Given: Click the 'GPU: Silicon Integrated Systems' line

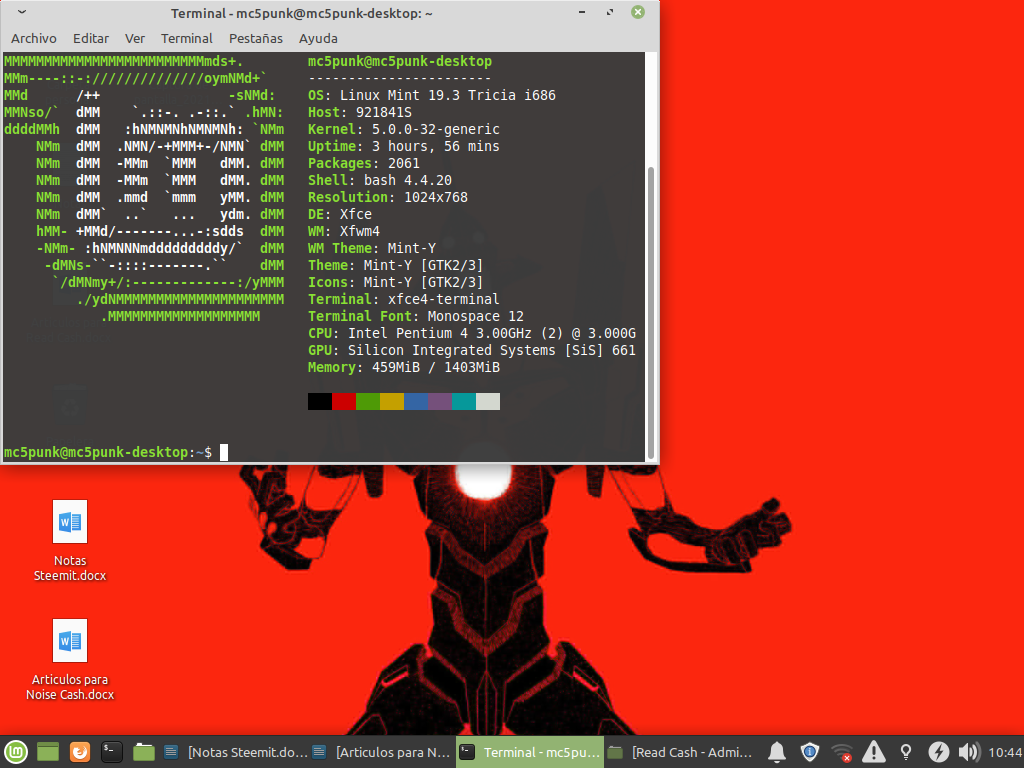Looking at the screenshot, I should click(472, 350).
